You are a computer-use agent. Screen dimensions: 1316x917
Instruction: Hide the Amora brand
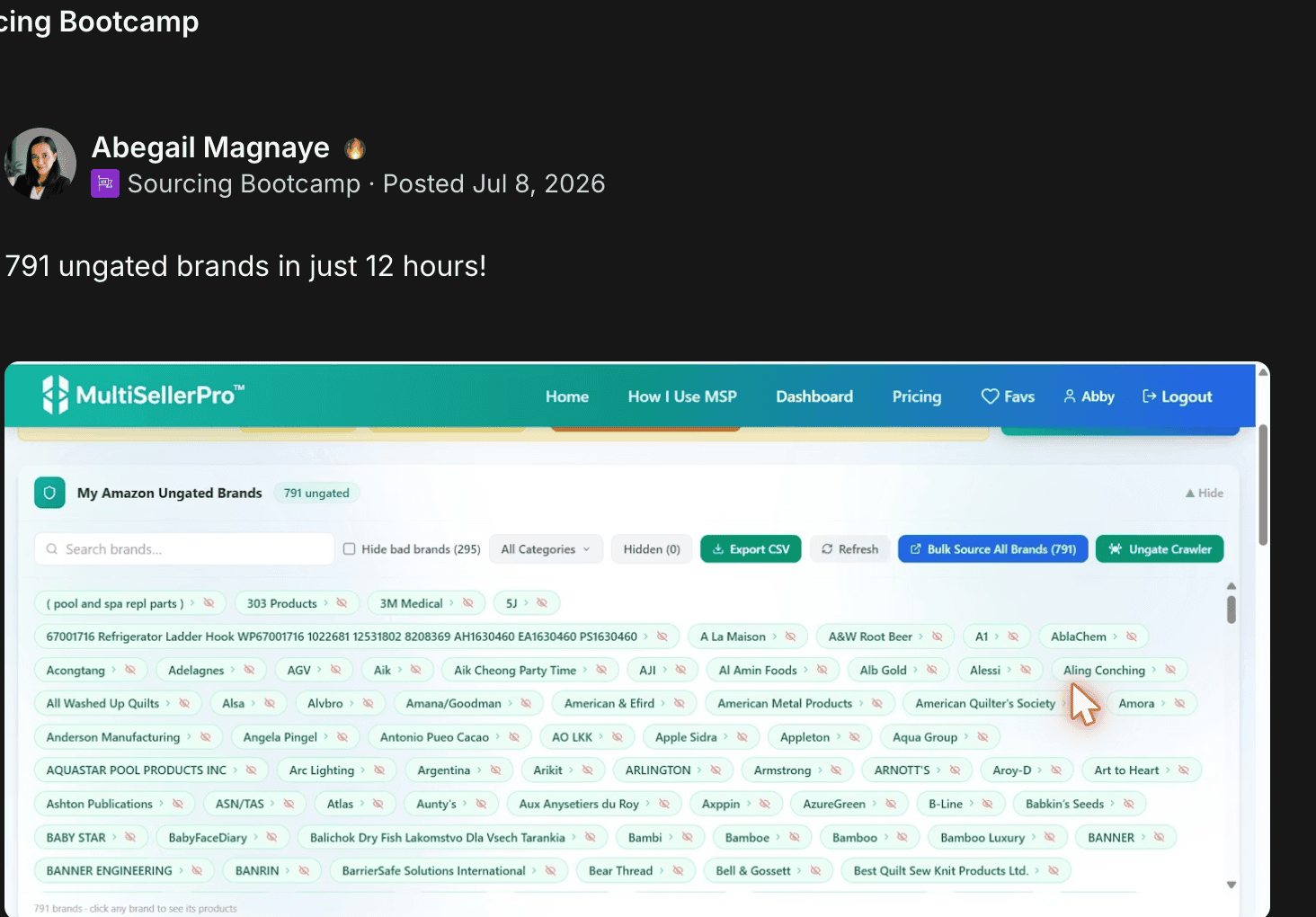click(x=1179, y=703)
